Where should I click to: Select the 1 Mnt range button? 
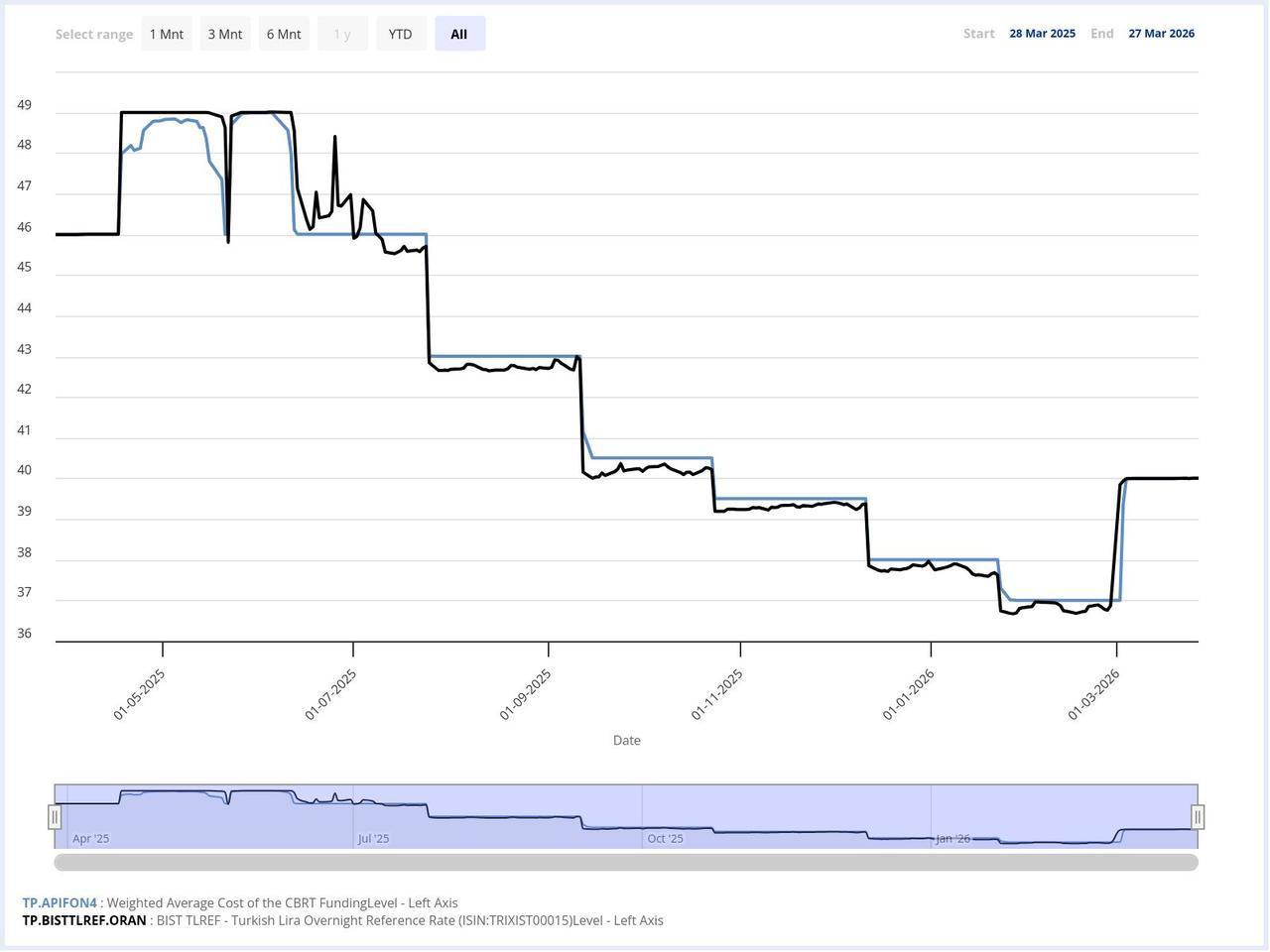(x=166, y=33)
